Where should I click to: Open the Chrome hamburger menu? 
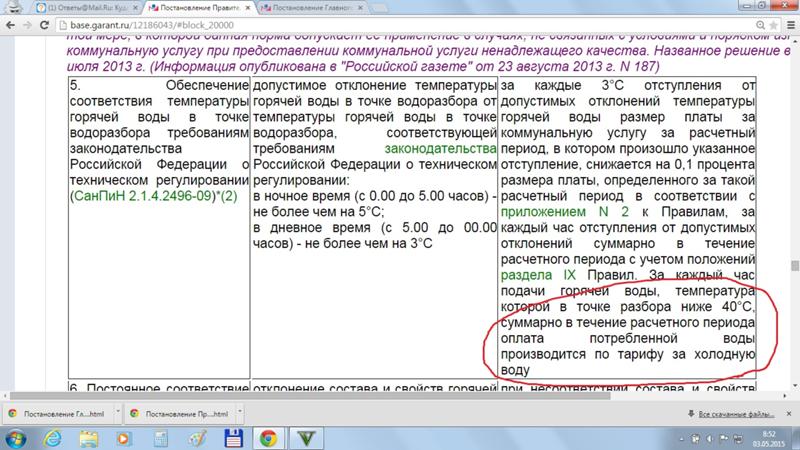coord(791,25)
